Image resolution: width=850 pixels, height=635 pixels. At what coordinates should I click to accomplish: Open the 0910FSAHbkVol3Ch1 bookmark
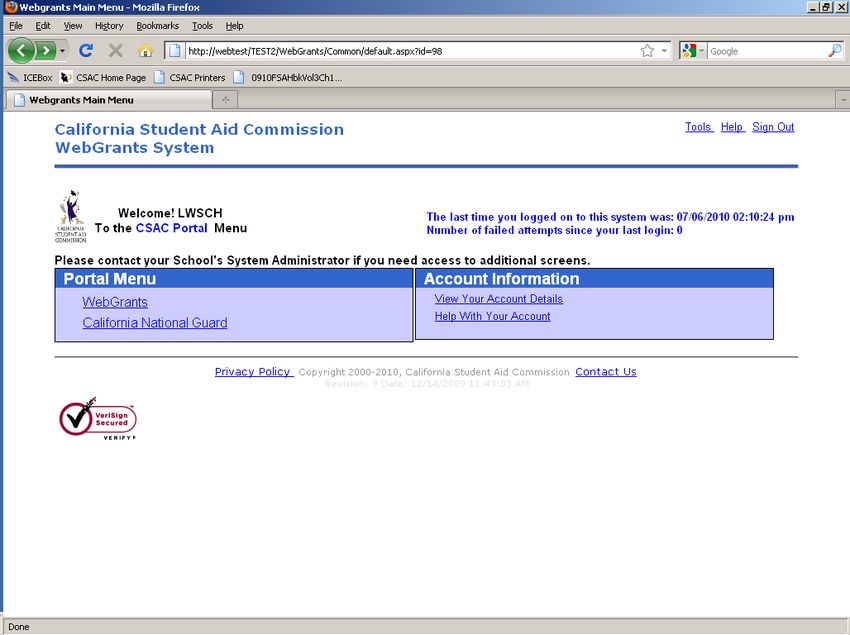[x=288, y=78]
